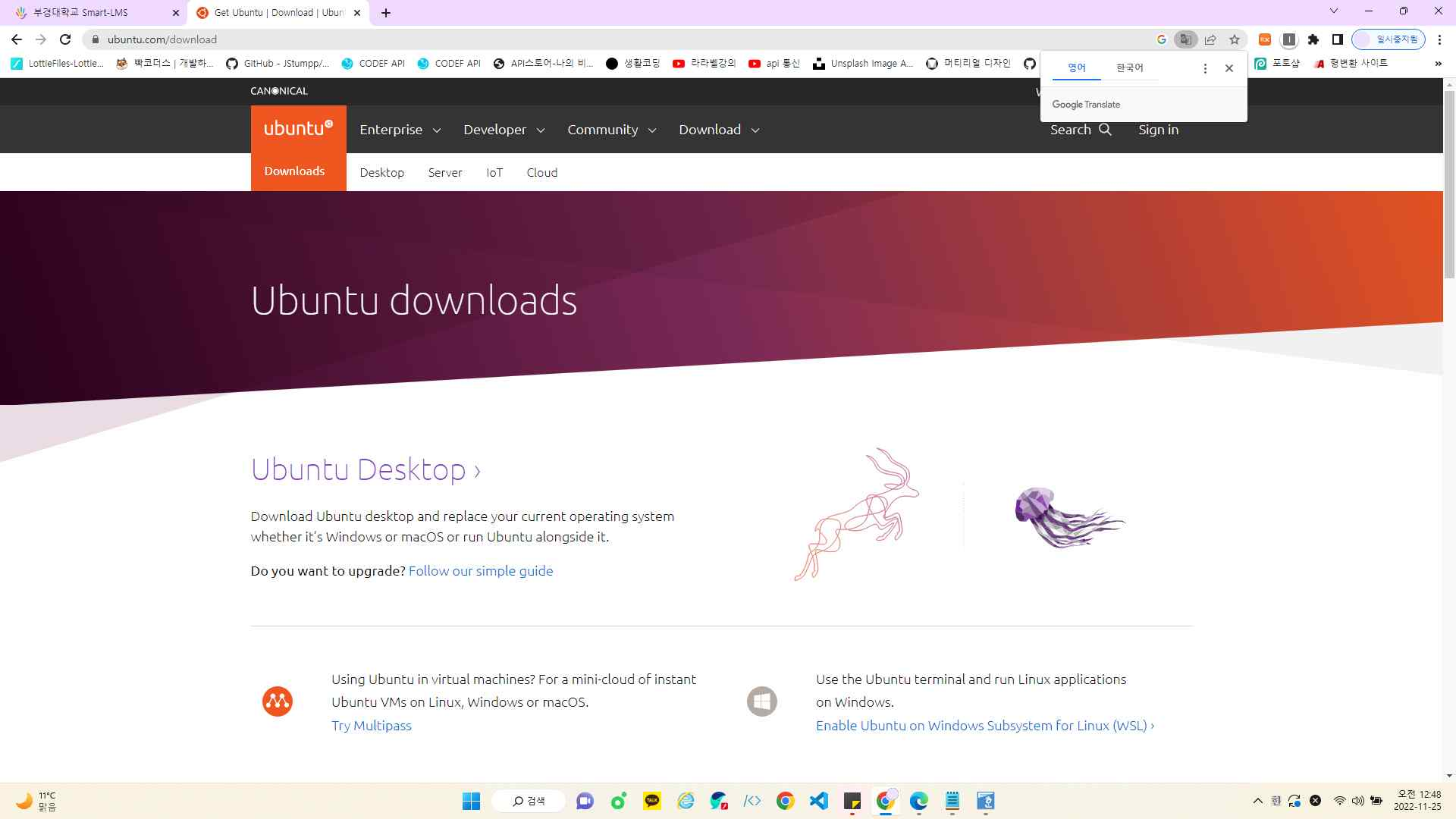Screen dimensions: 1456x819
Task: Open the Chrome extensions puzzle icon
Action: pyautogui.click(x=1313, y=39)
